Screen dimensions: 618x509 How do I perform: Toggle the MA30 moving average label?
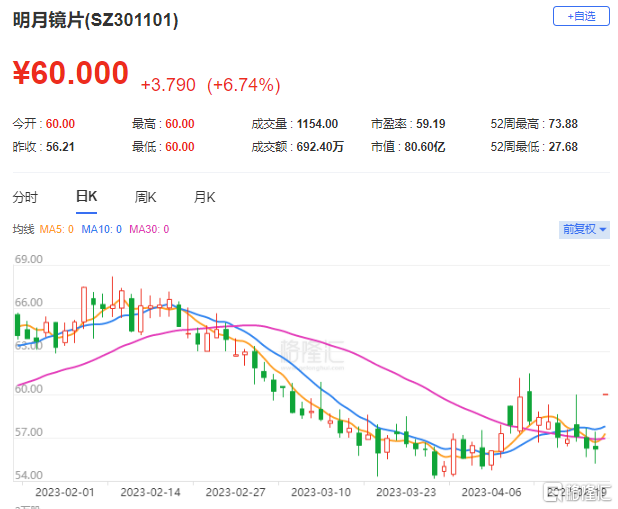click(149, 229)
